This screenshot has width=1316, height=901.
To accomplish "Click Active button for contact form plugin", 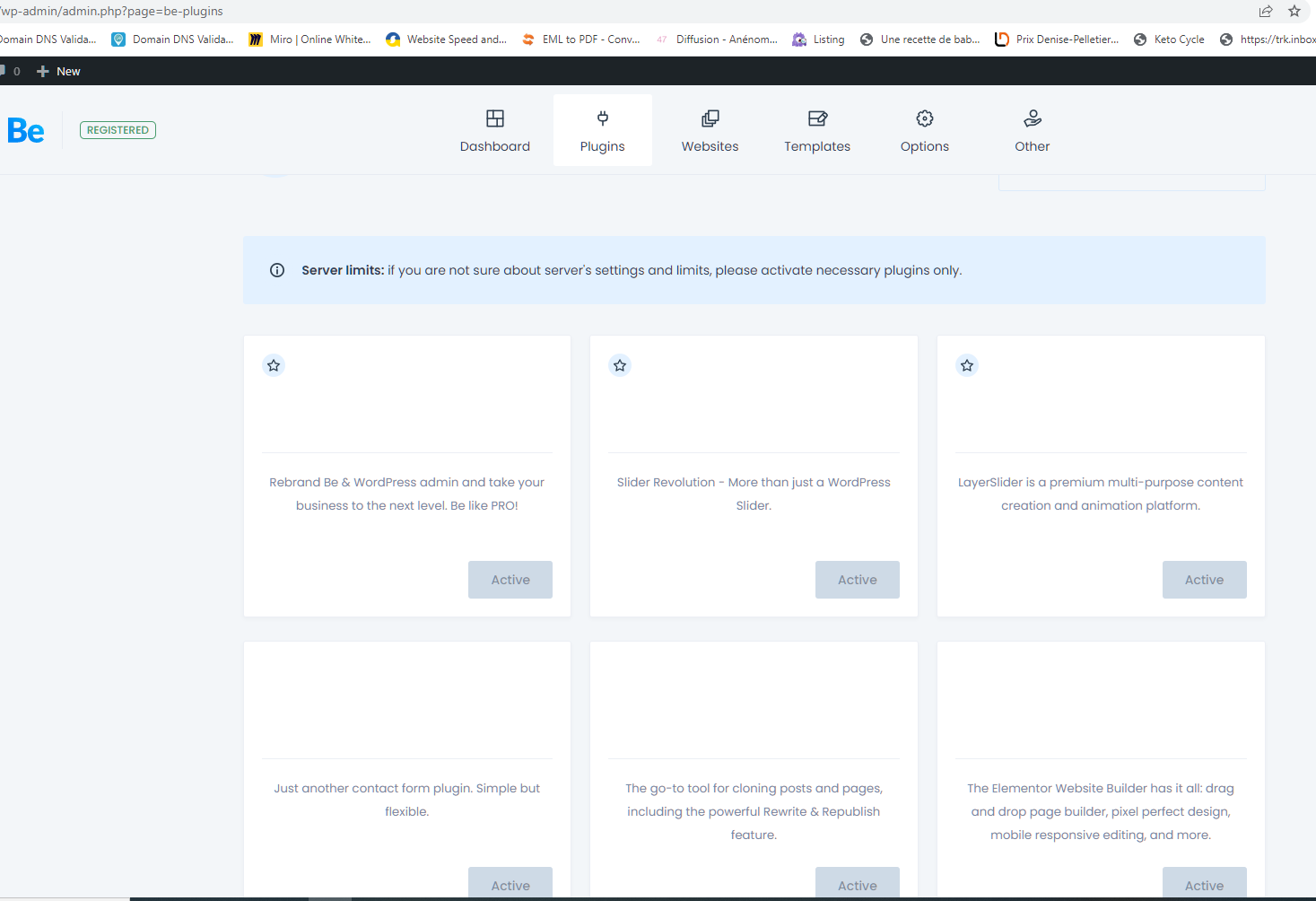I will coord(510,883).
